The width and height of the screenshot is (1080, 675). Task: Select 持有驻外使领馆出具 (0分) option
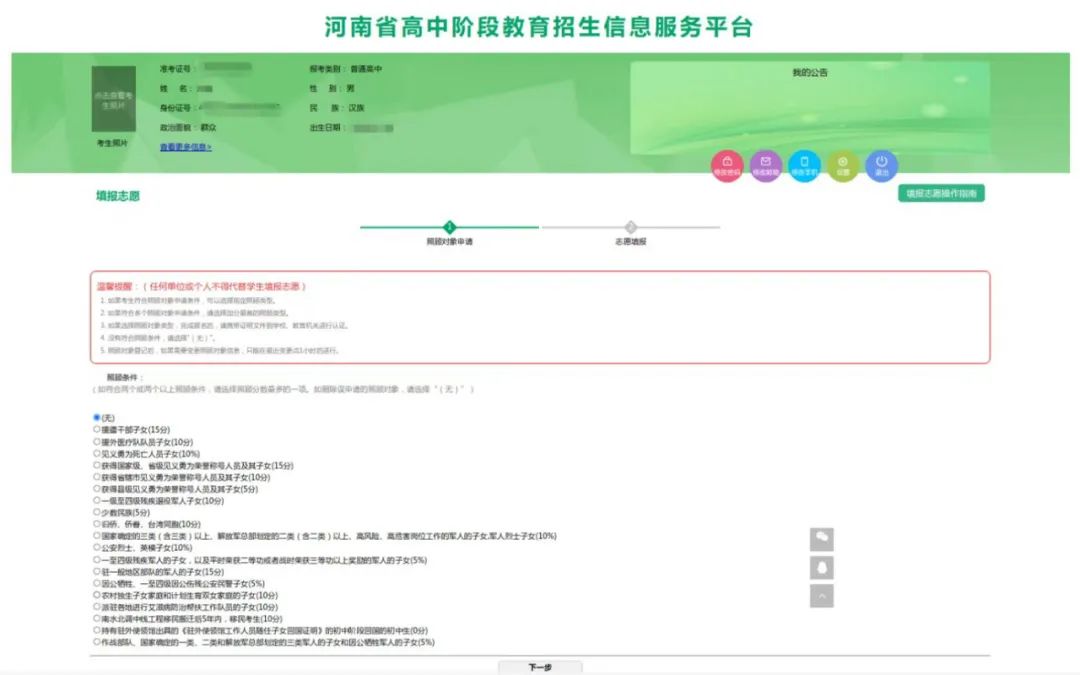pyautogui.click(x=97, y=630)
